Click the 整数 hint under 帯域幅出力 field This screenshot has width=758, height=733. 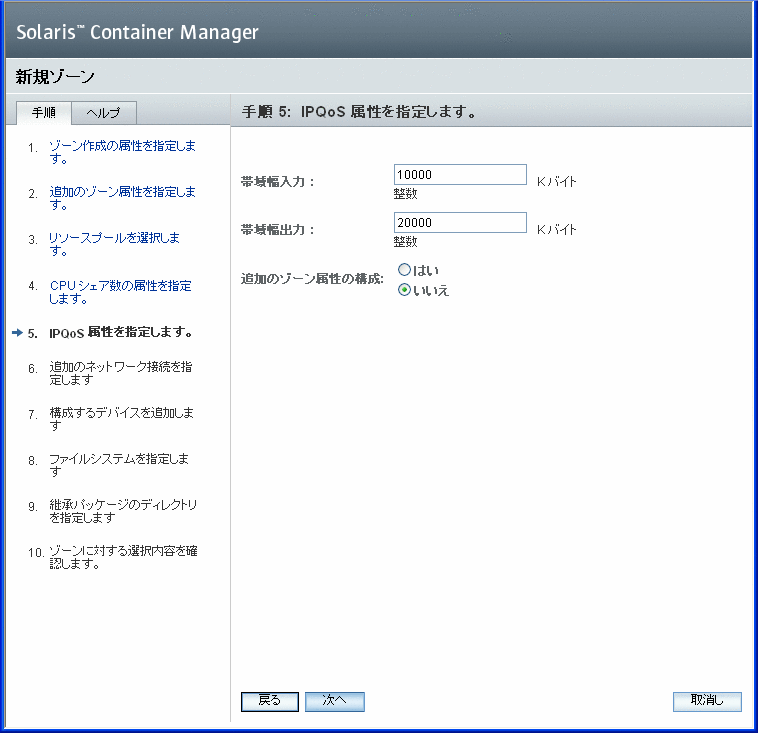tap(405, 242)
